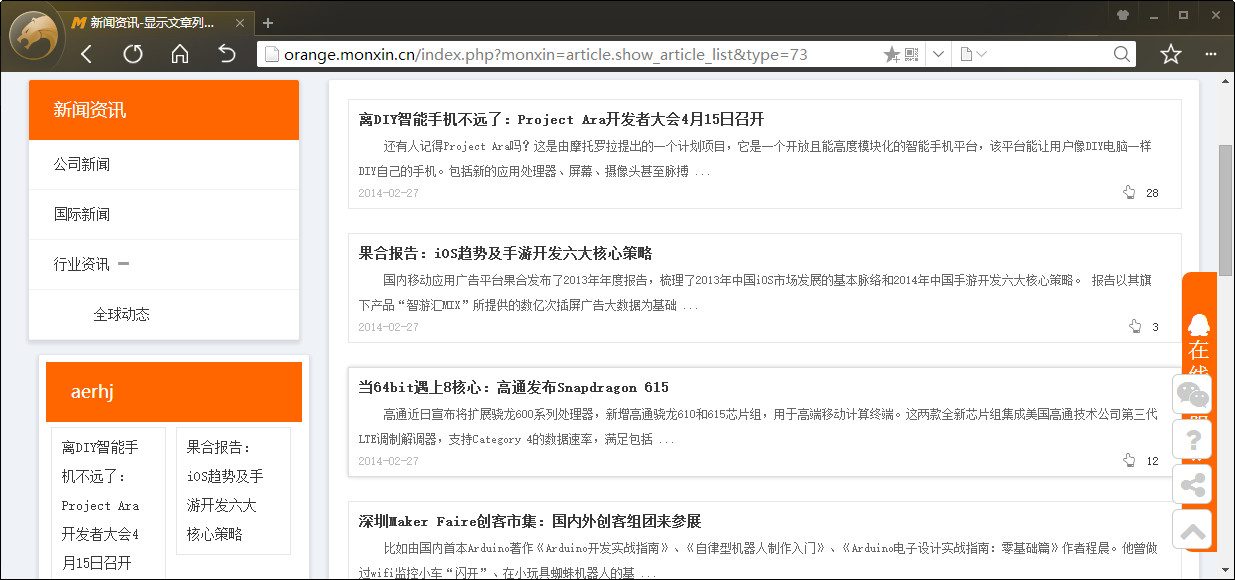Jump back to top with arrow
1235x580 pixels.
point(1192,530)
